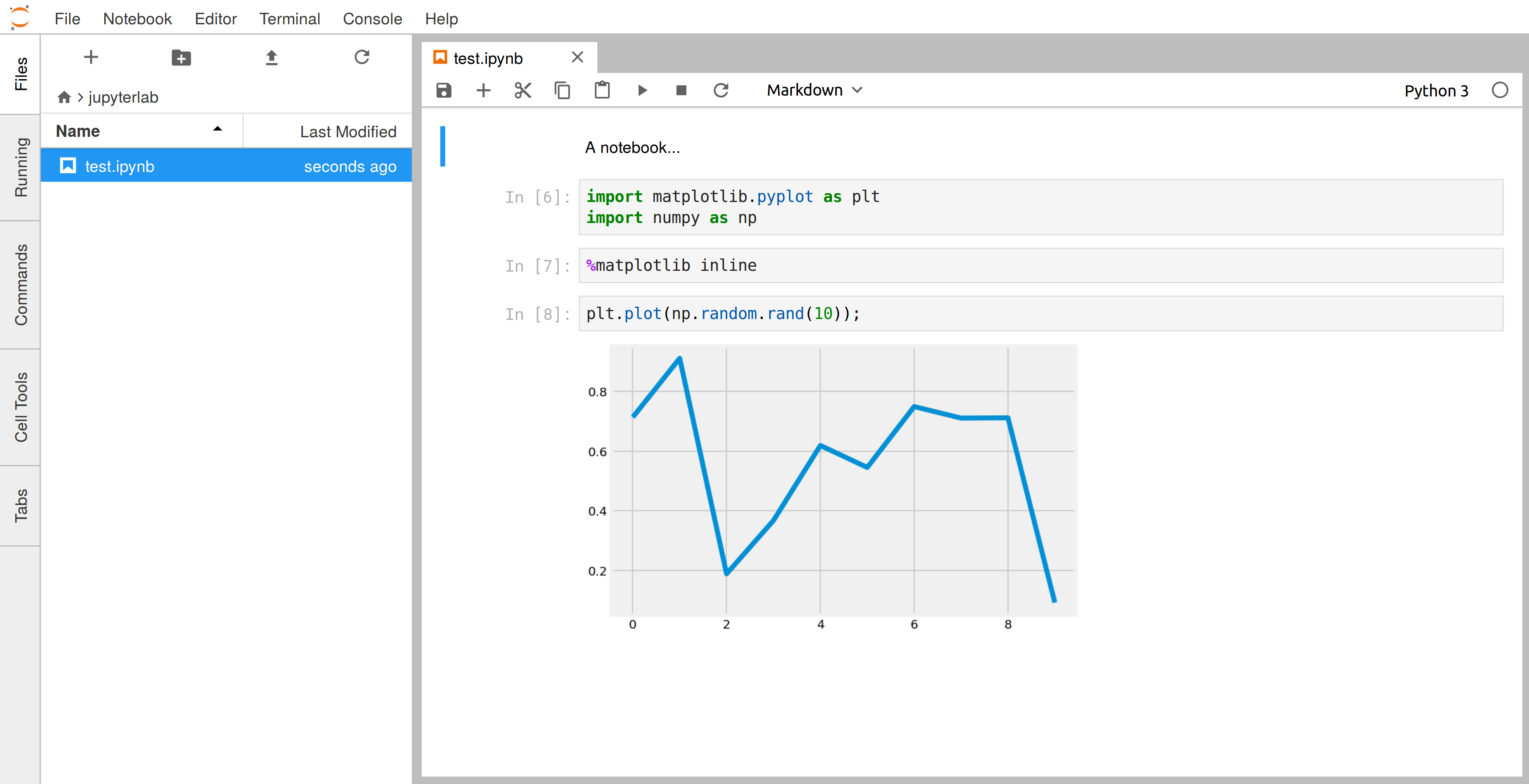This screenshot has height=784, width=1529.
Task: Insert a new cell below
Action: point(483,90)
